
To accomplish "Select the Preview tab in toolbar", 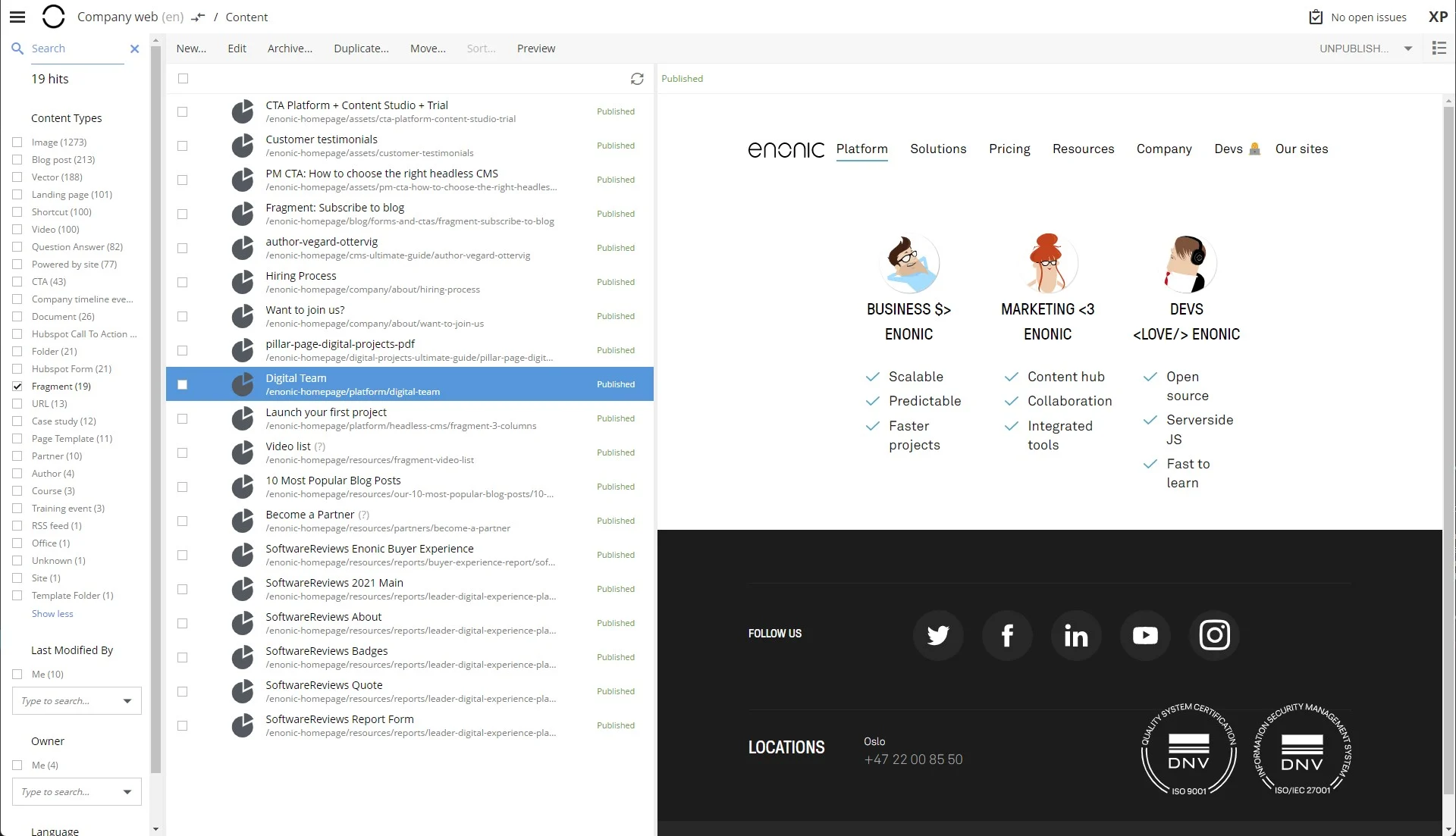I will click(536, 47).
